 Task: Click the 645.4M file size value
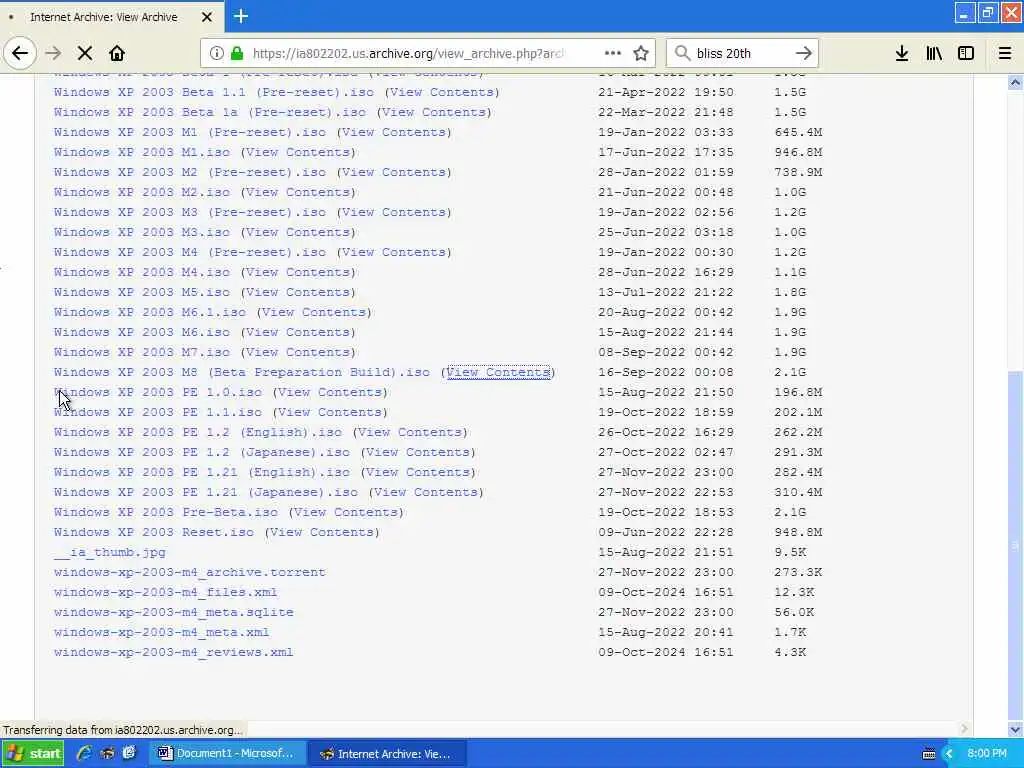click(798, 132)
